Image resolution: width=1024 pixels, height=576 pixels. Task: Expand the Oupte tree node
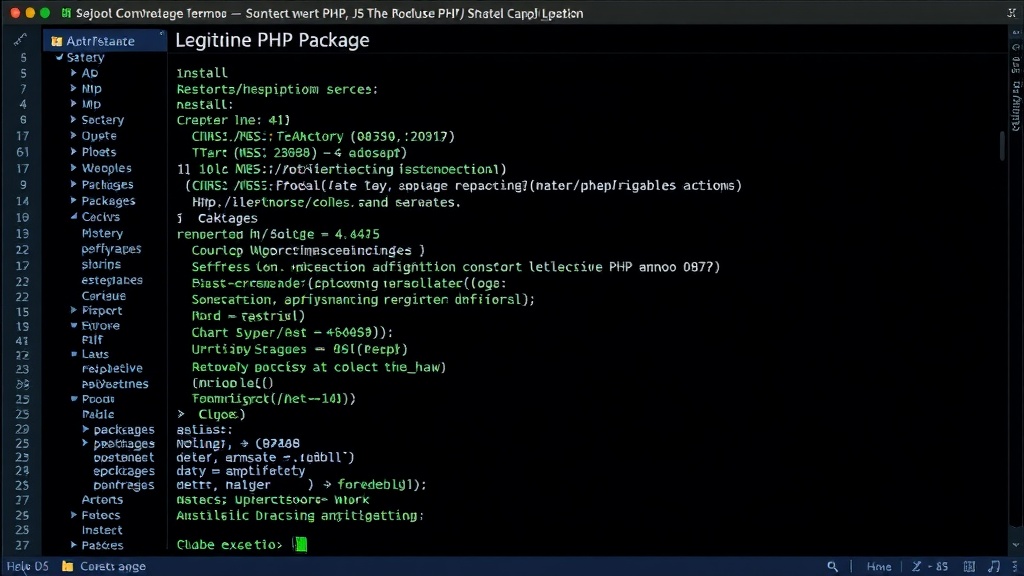[74, 135]
